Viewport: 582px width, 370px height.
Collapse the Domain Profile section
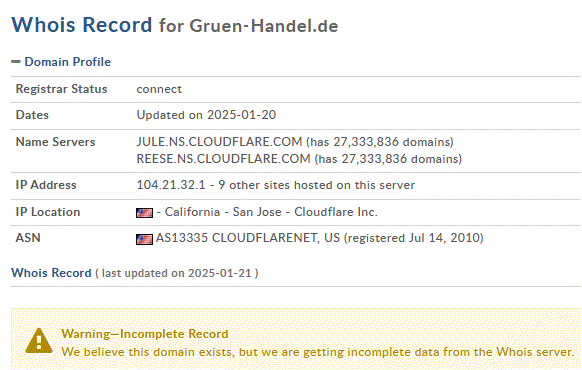pos(16,62)
